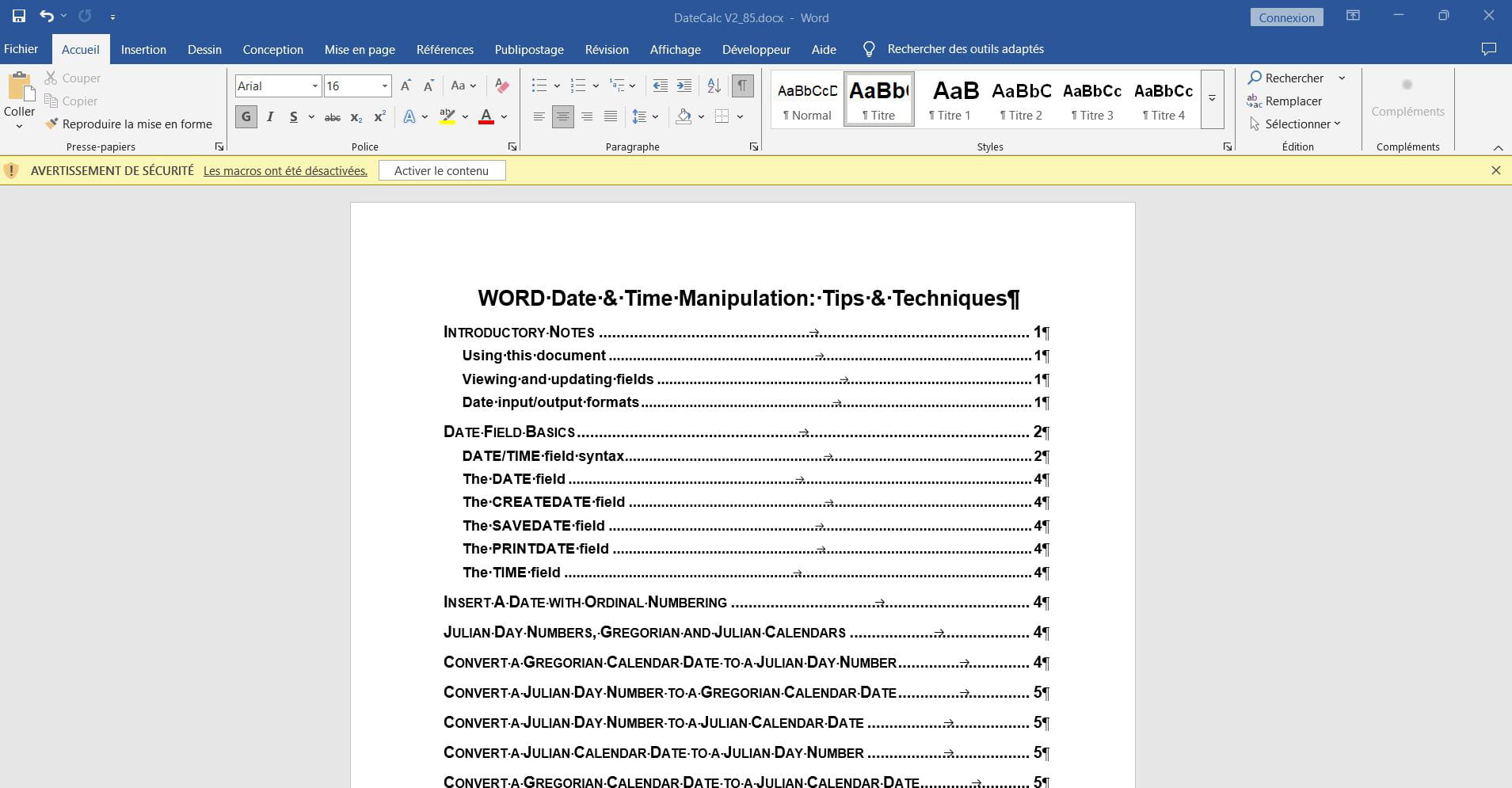Click the borders icon
Screen dimensions: 1512x788
pos(722,117)
